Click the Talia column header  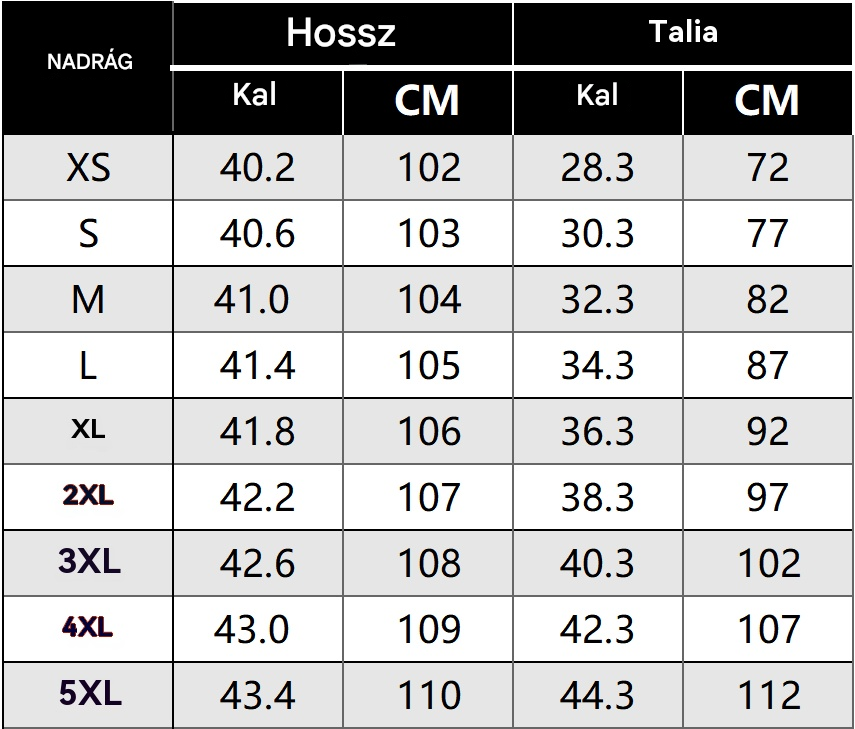click(683, 32)
